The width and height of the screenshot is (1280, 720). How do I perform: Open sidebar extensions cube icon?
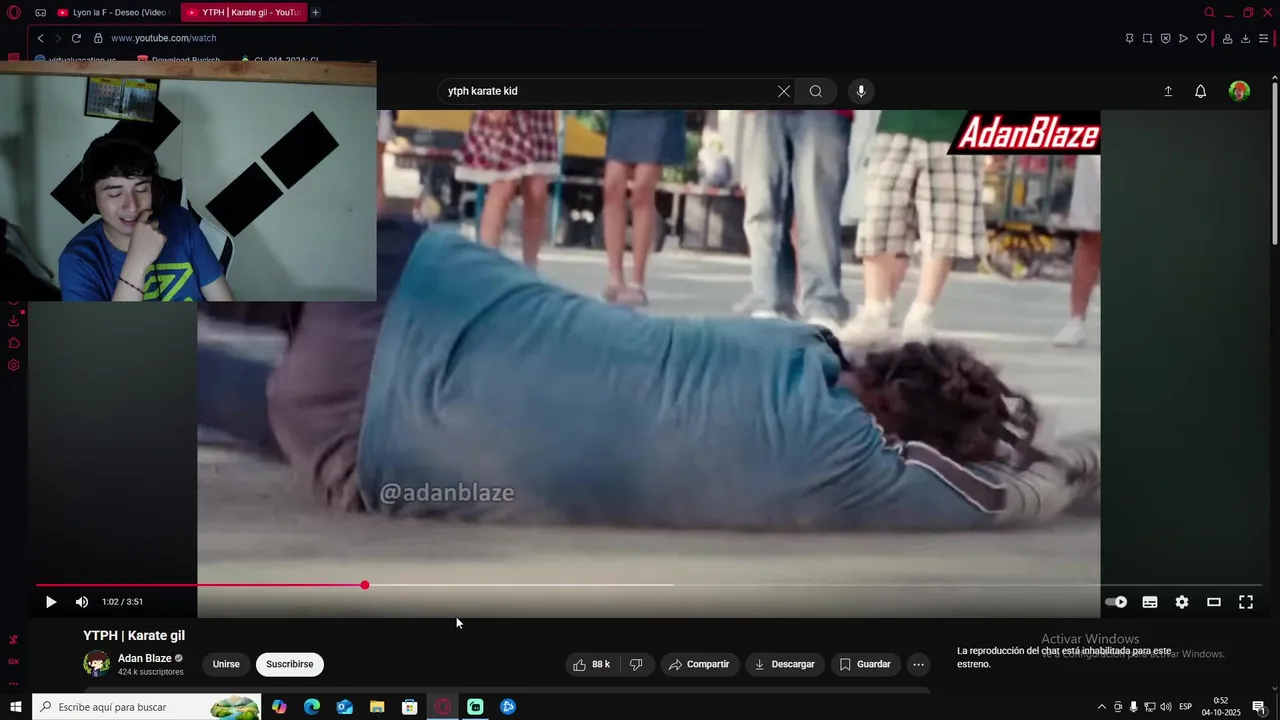click(14, 343)
